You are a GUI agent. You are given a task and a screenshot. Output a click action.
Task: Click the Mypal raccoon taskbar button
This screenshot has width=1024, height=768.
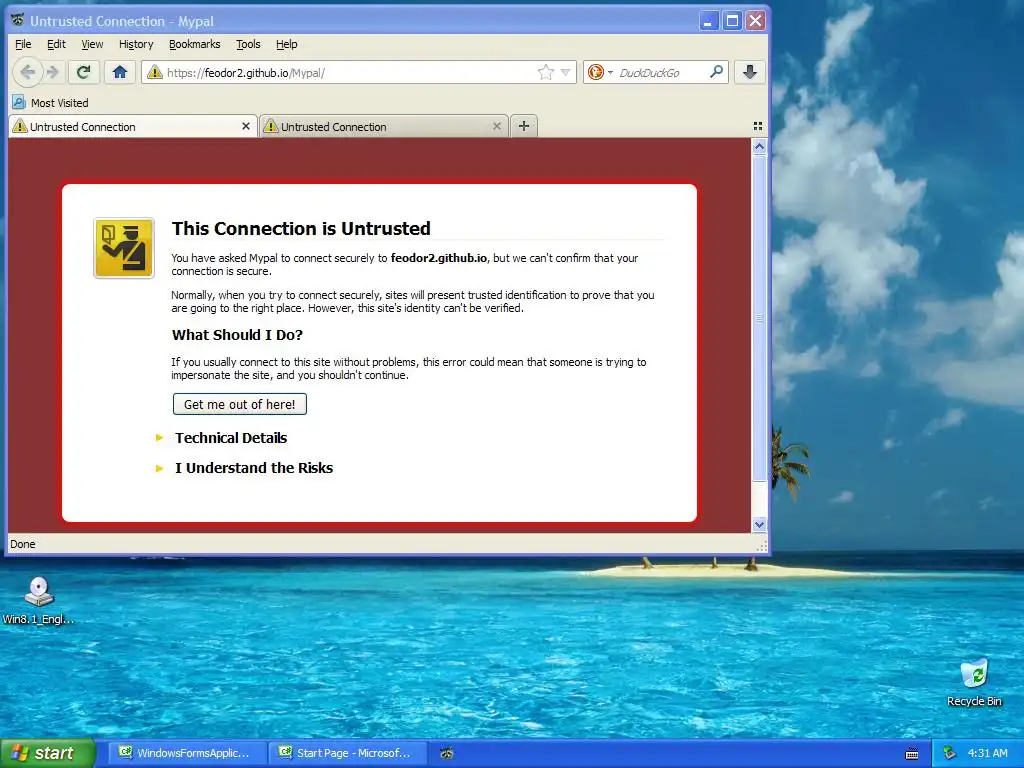click(x=447, y=753)
